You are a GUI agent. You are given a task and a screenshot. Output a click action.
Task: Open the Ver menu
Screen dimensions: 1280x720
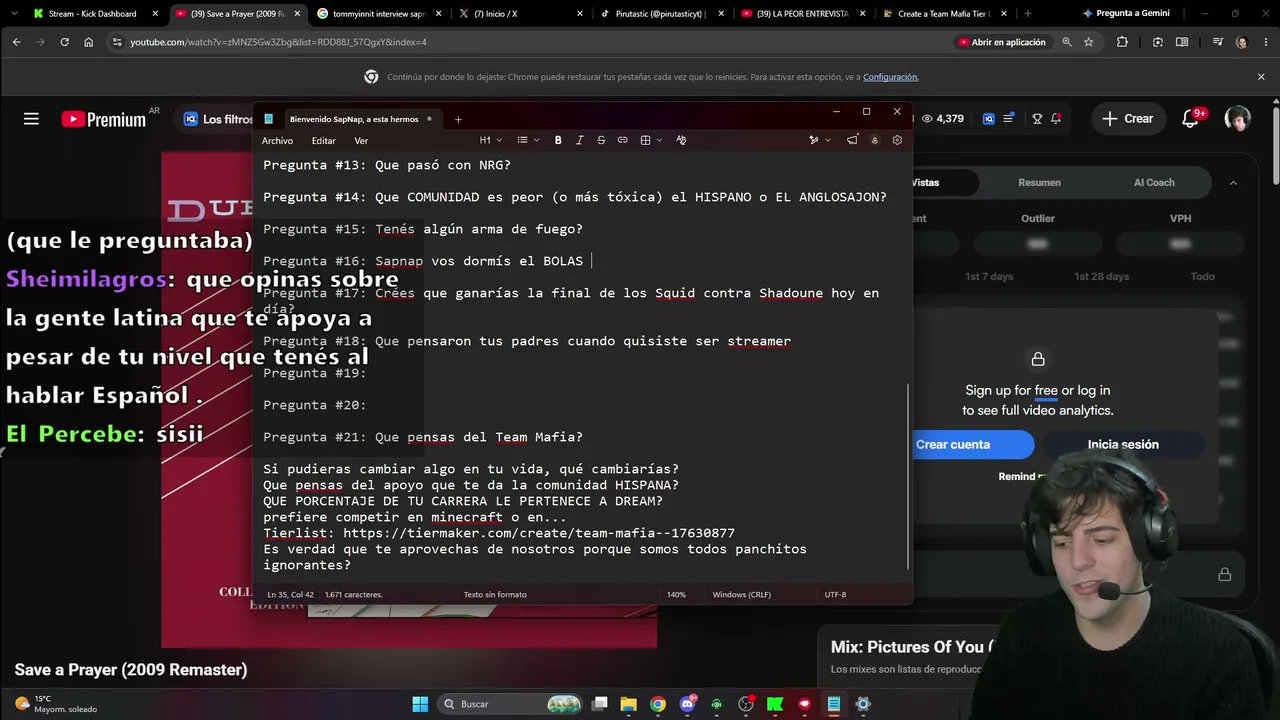point(361,141)
